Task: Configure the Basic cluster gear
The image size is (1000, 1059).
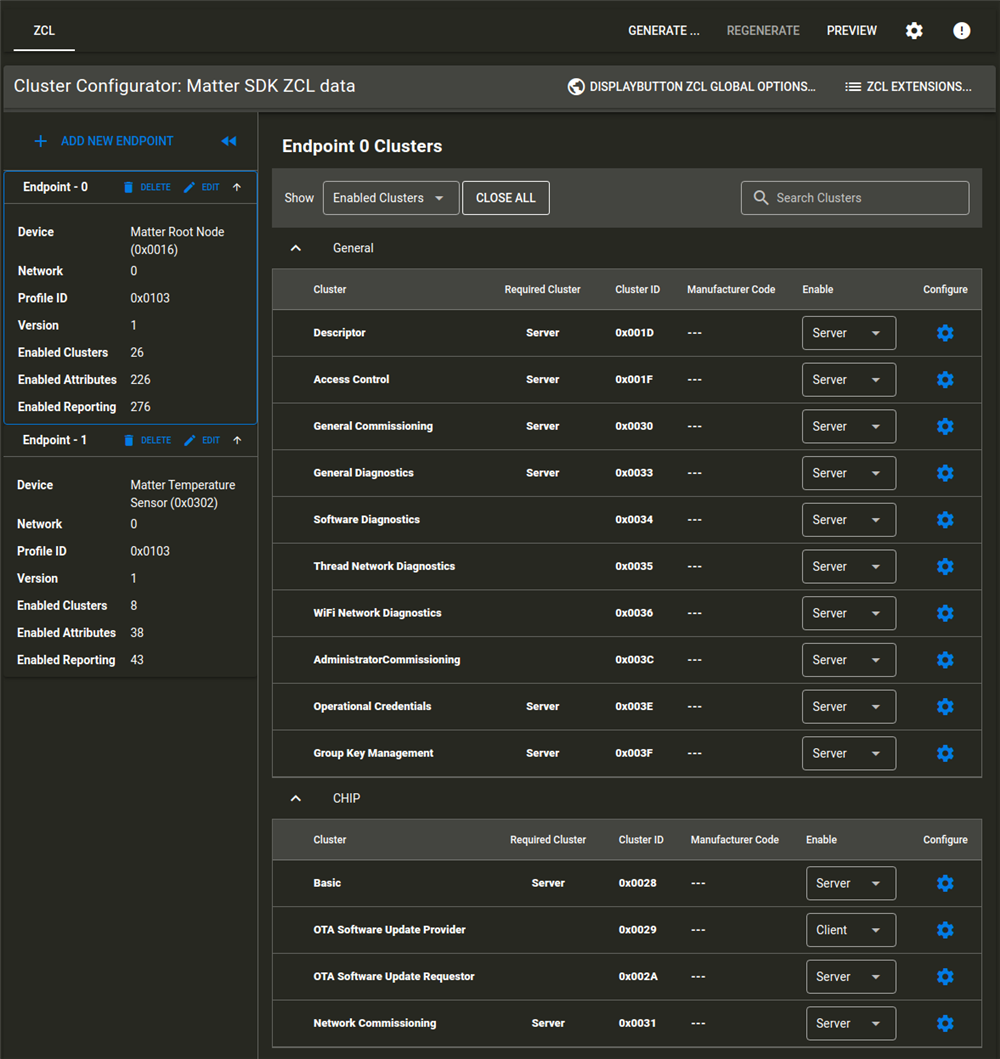Action: [945, 883]
